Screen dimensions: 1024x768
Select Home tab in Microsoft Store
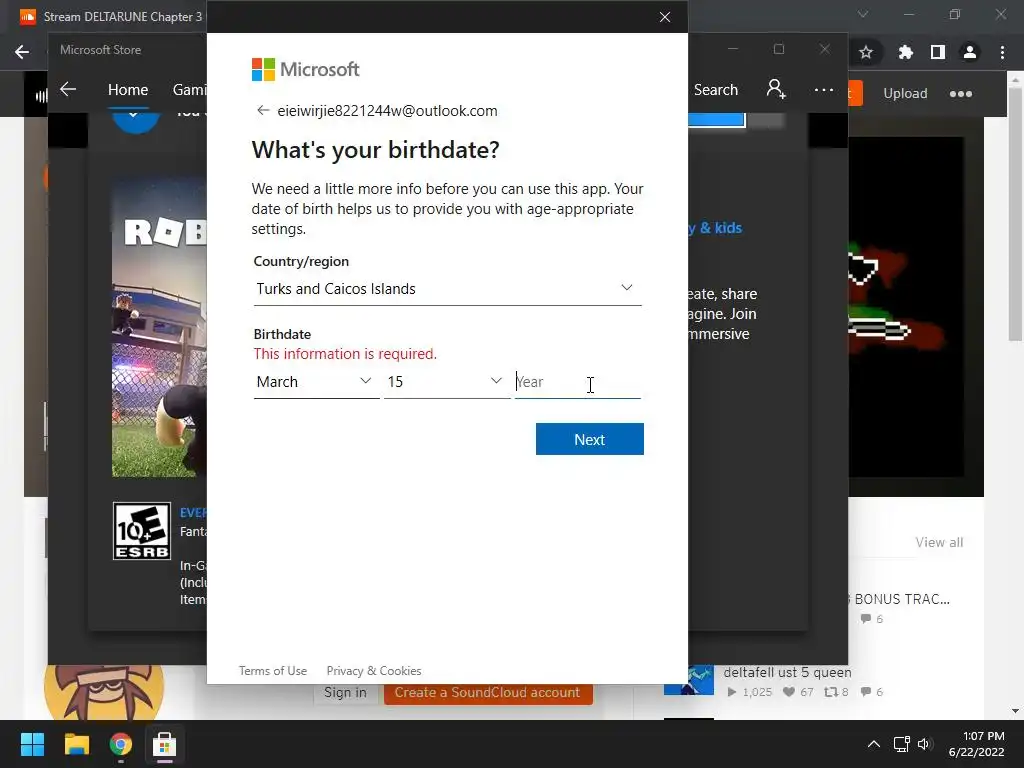click(x=128, y=89)
